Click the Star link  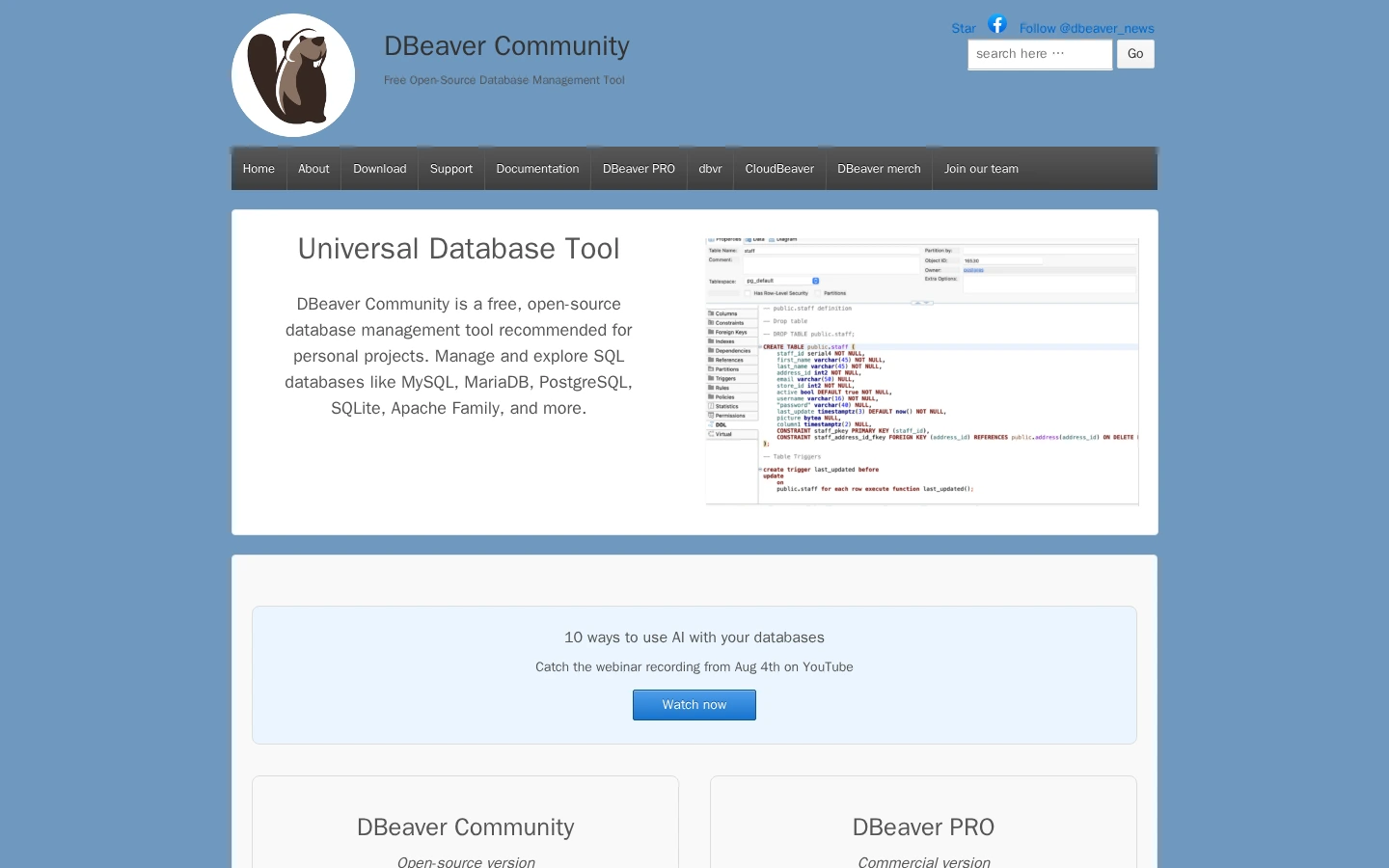click(964, 29)
